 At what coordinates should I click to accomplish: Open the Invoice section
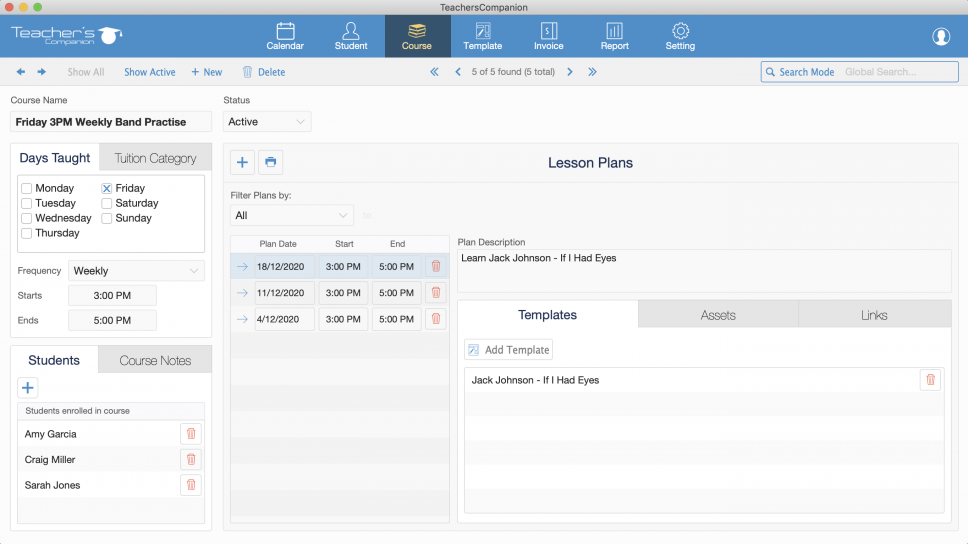coord(548,36)
